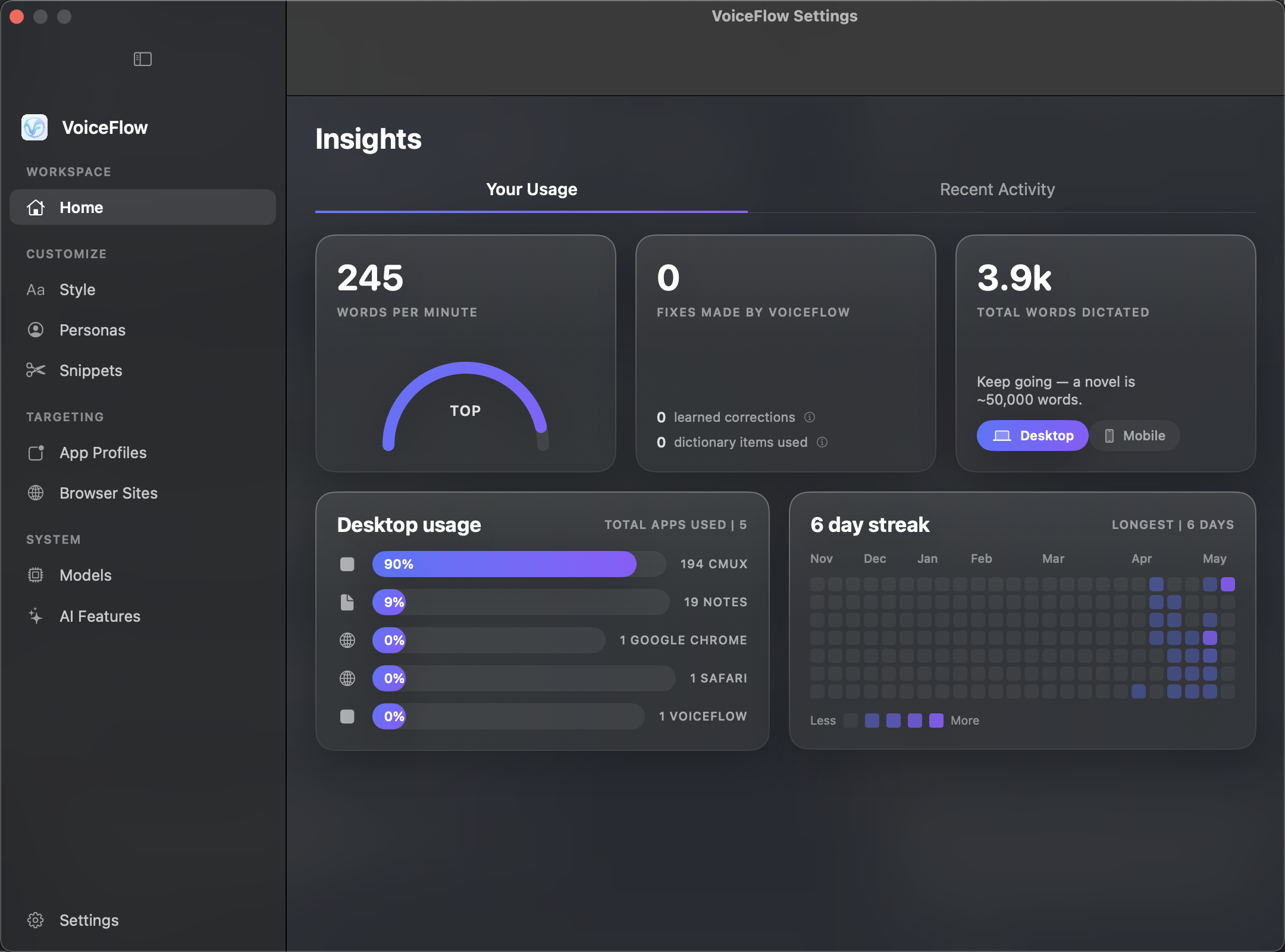Image resolution: width=1285 pixels, height=952 pixels.
Task: Click info icon beside dictionary items used
Action: (822, 442)
